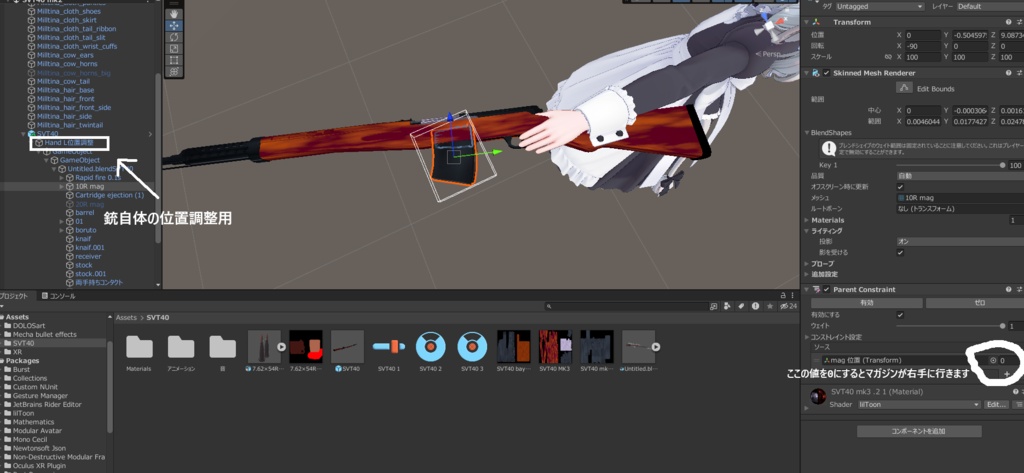
Task: Open Skinned Mesh Renderer help icon
Action: pos(1008,73)
